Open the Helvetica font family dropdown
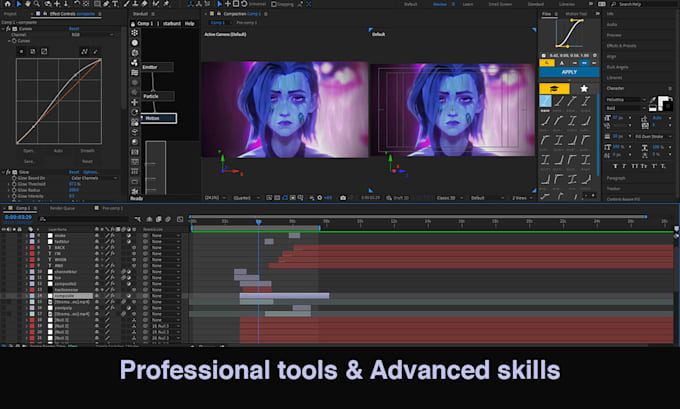This screenshot has width=680, height=409. [x=625, y=100]
